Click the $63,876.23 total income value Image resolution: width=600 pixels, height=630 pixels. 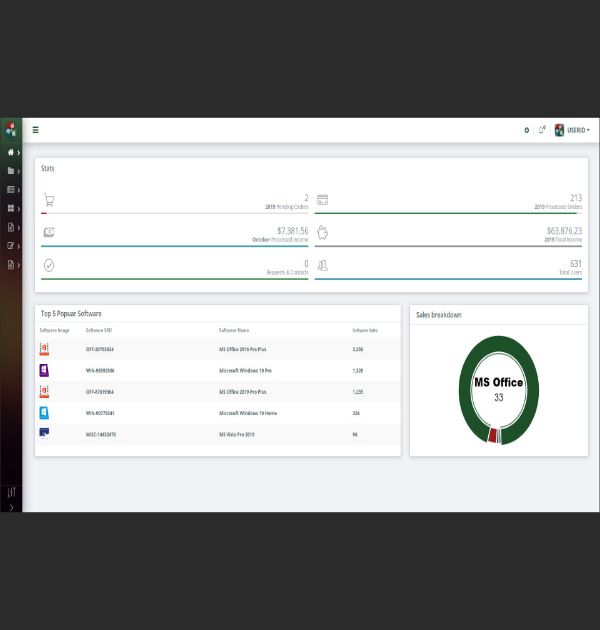coord(564,231)
